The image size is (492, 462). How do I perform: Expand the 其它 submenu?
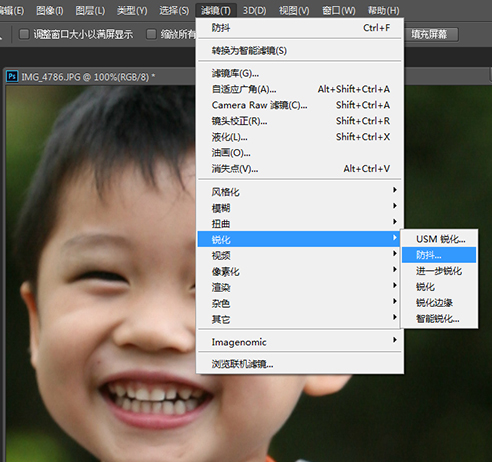[300, 319]
